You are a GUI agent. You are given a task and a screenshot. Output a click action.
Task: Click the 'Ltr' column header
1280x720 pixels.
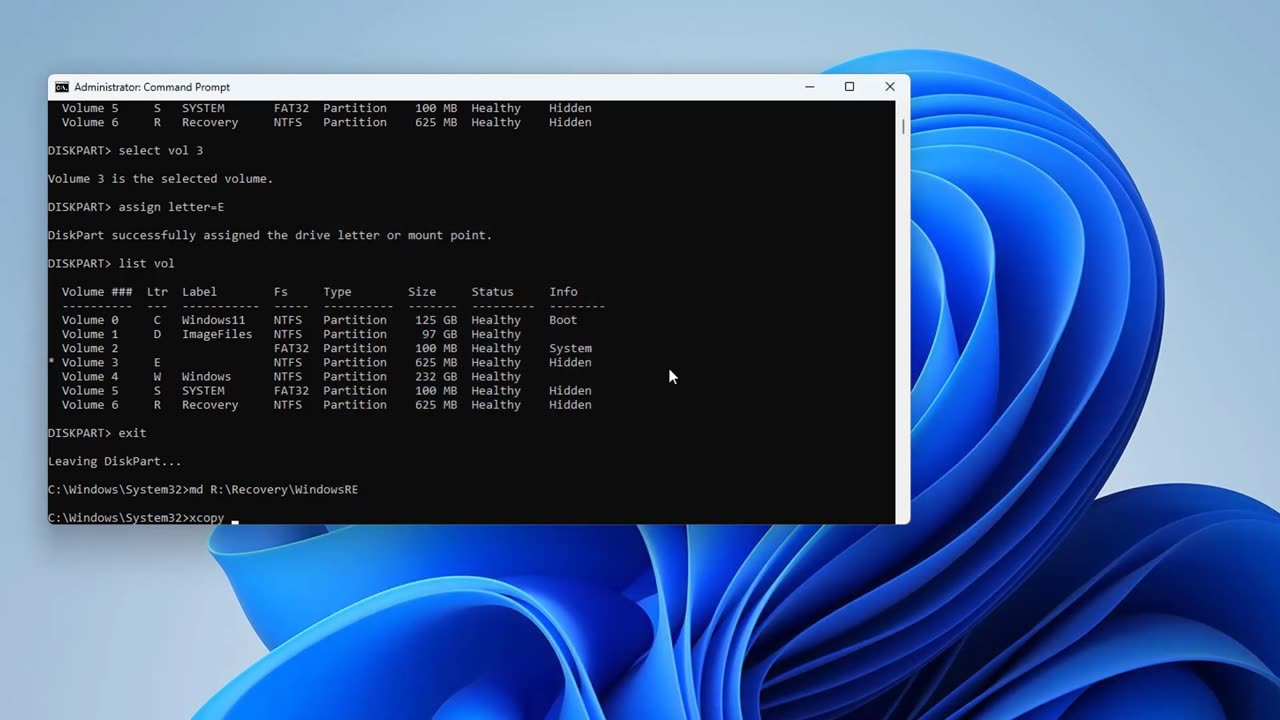157,292
